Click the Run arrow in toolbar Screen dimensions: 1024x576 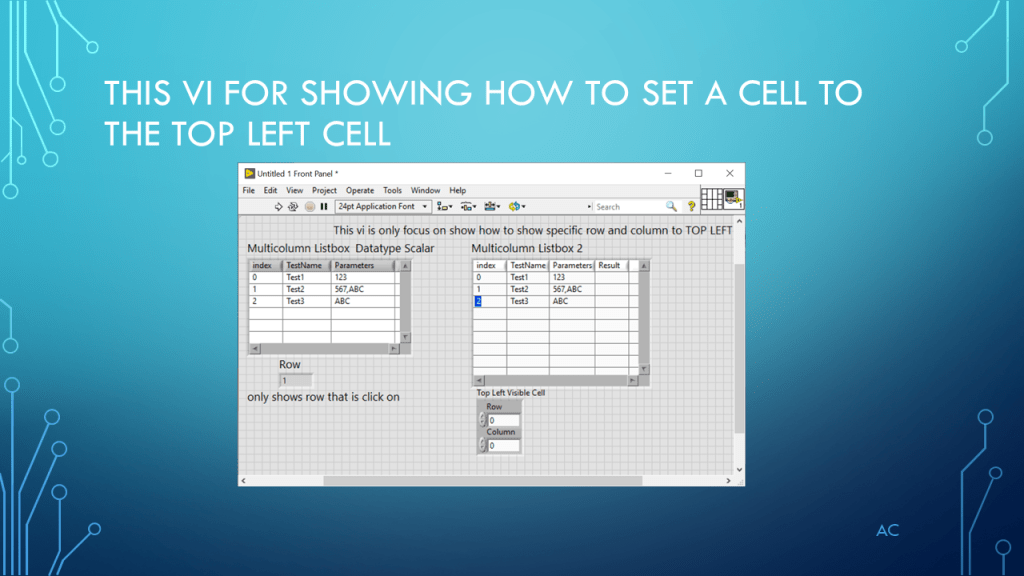(279, 207)
